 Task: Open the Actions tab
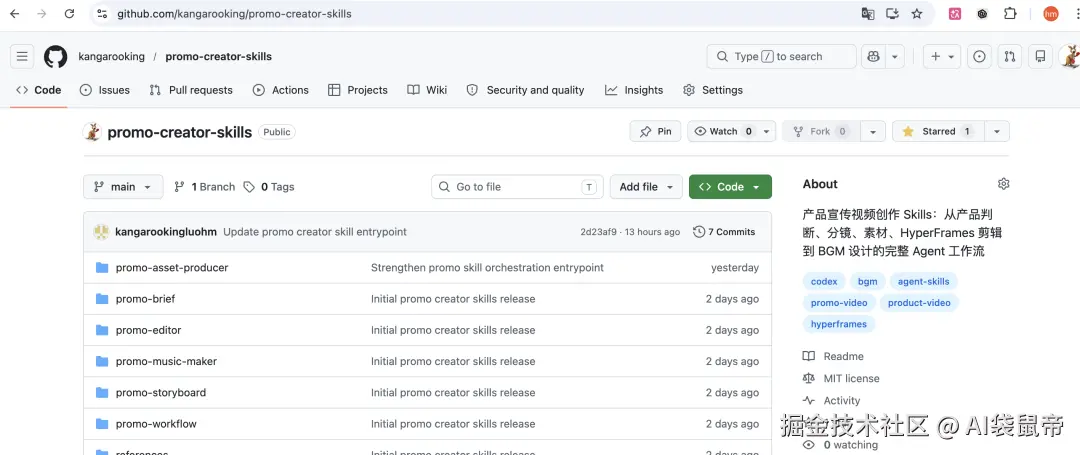pos(280,90)
